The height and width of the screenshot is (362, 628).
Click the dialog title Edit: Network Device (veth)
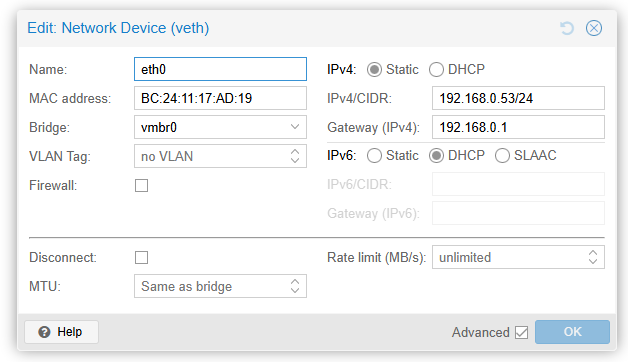click(118, 28)
